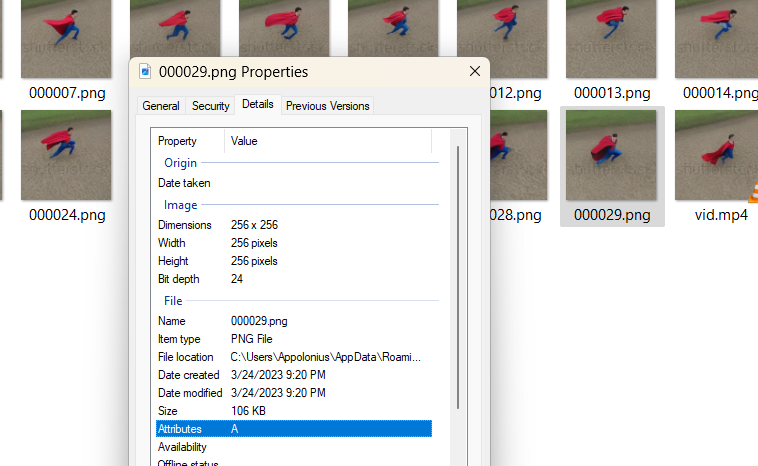Select the Dimensions 256 x 256 row
Screen dimensions: 758x466
click(294, 225)
